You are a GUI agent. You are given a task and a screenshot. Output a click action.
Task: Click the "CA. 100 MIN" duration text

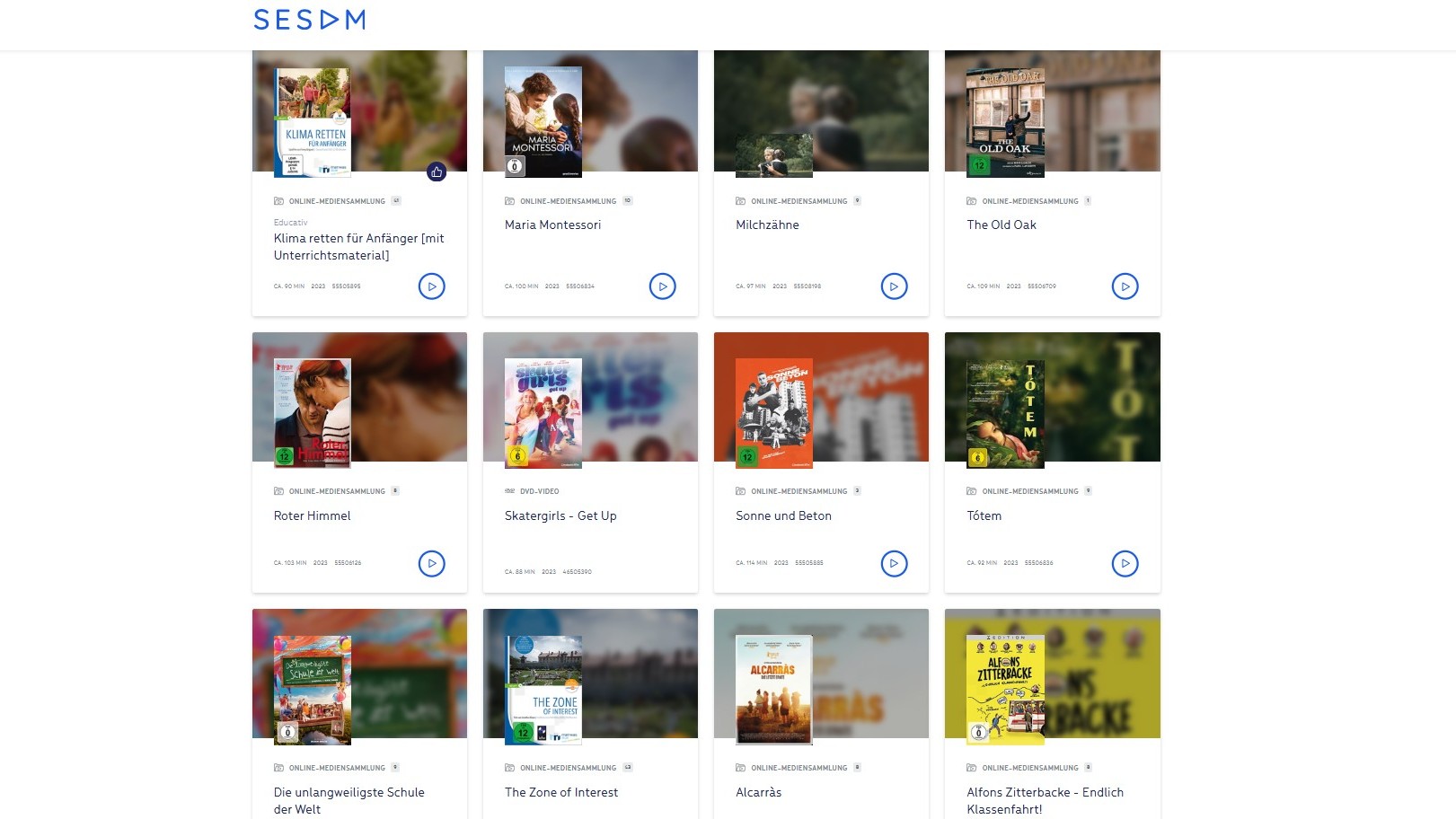click(521, 286)
